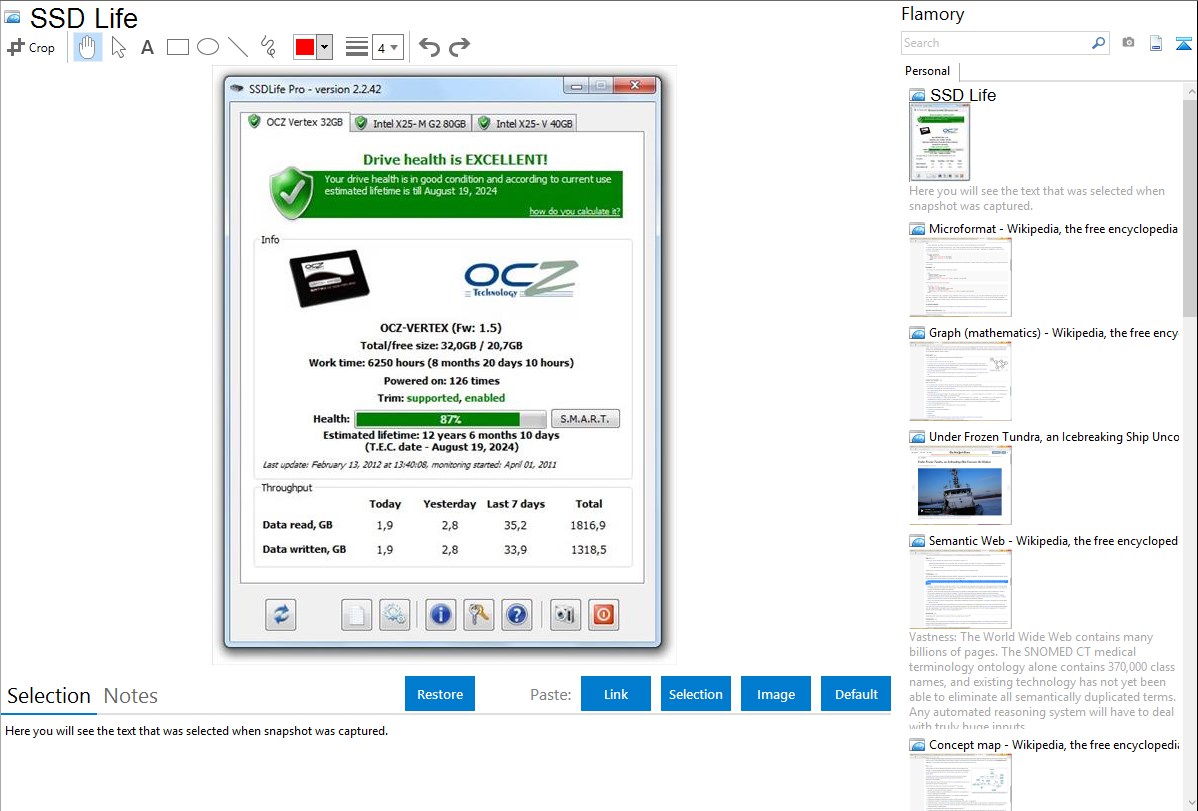Open the Intel X25-M G2 80GB tab
Screen dimensions: 1198x811
coord(410,123)
